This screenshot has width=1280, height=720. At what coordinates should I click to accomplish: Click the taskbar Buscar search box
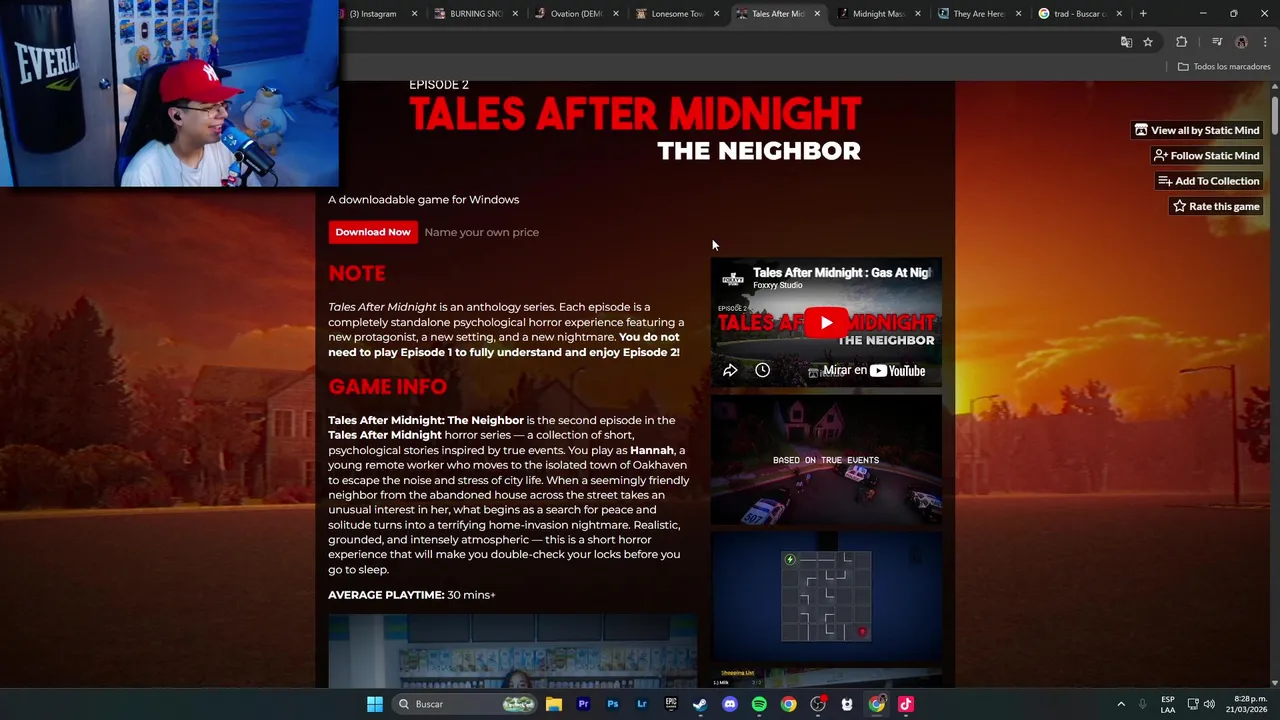click(x=464, y=704)
